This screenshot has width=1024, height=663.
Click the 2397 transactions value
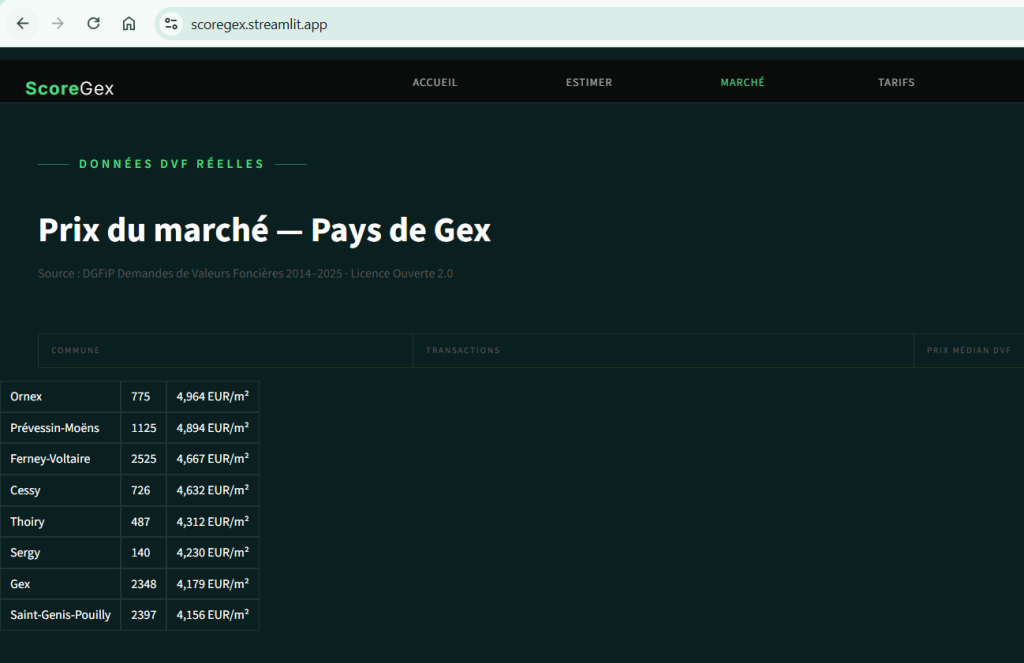click(x=144, y=615)
